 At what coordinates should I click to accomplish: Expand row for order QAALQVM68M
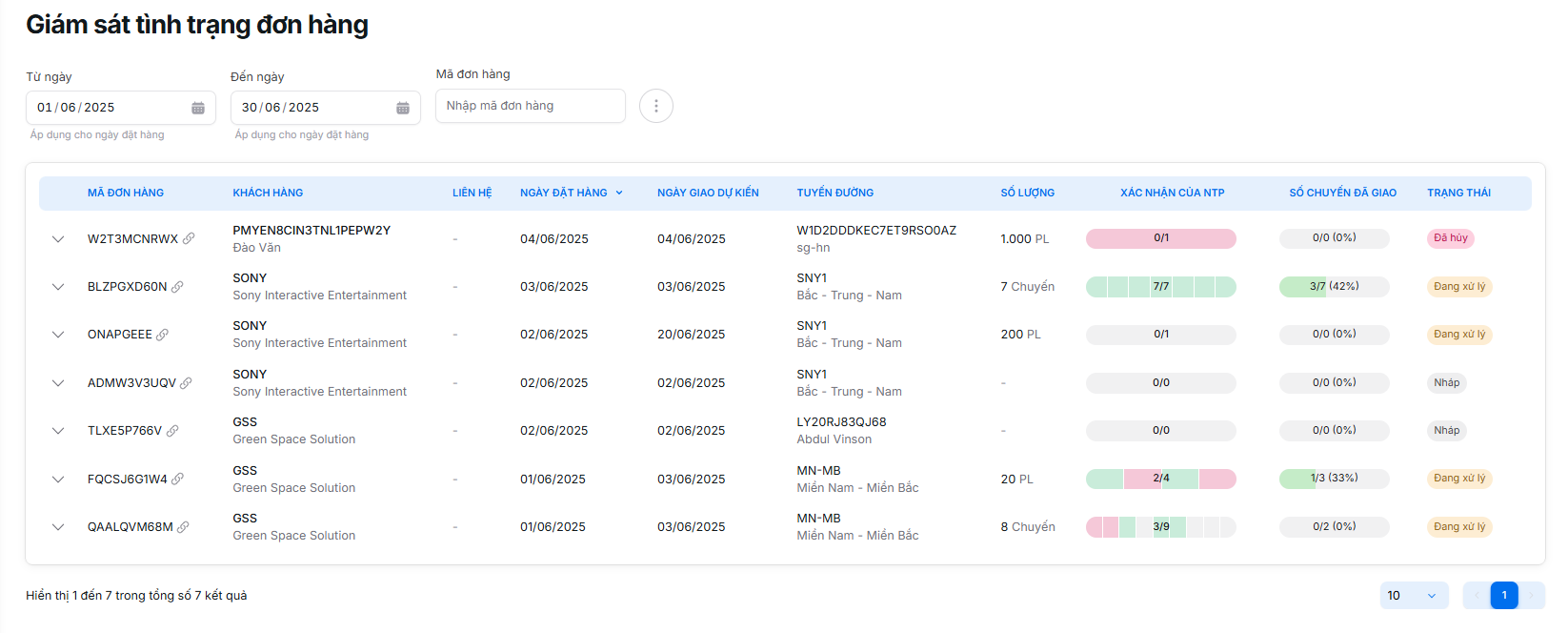[58, 527]
